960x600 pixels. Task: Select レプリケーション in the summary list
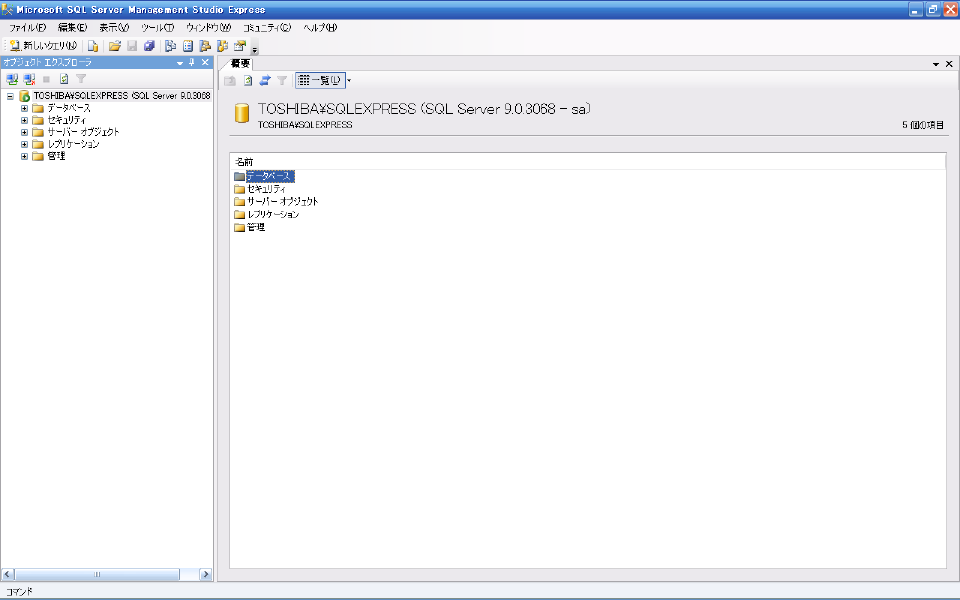[272, 214]
